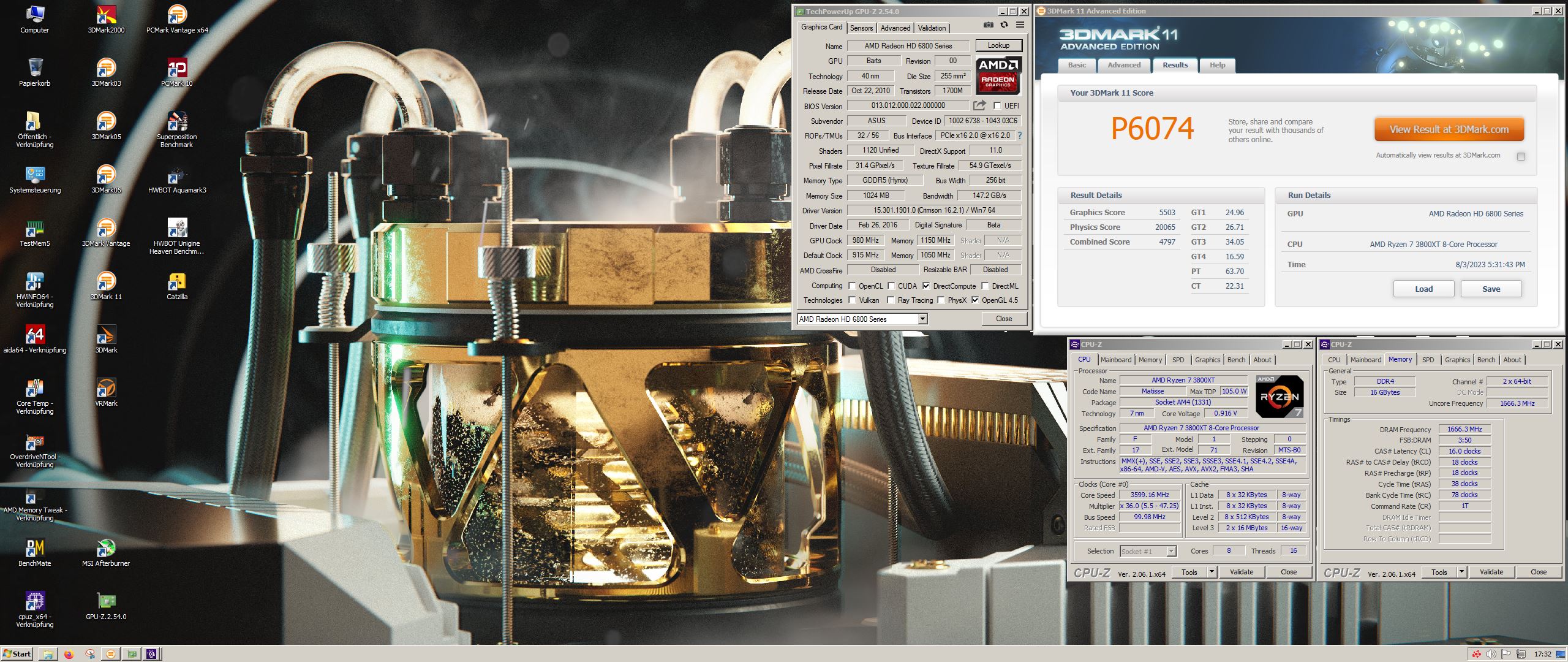Open the 3DMark05 desktop icon
1568x662 pixels.
106,126
